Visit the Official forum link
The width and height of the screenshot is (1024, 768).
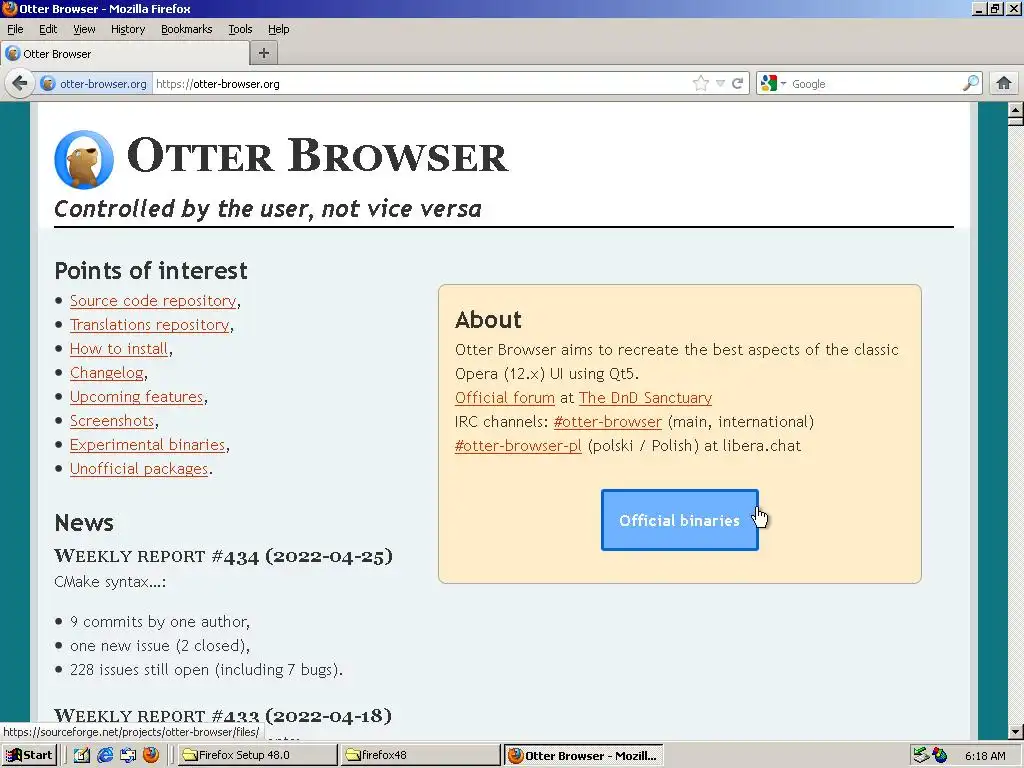pyautogui.click(x=505, y=398)
